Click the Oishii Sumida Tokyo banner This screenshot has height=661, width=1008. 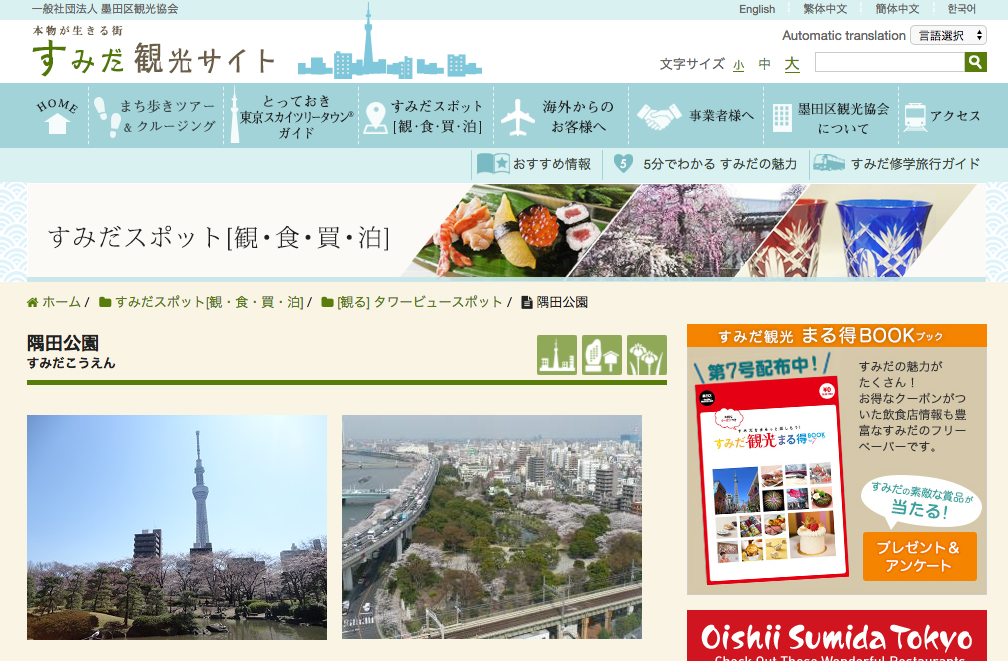(836, 636)
